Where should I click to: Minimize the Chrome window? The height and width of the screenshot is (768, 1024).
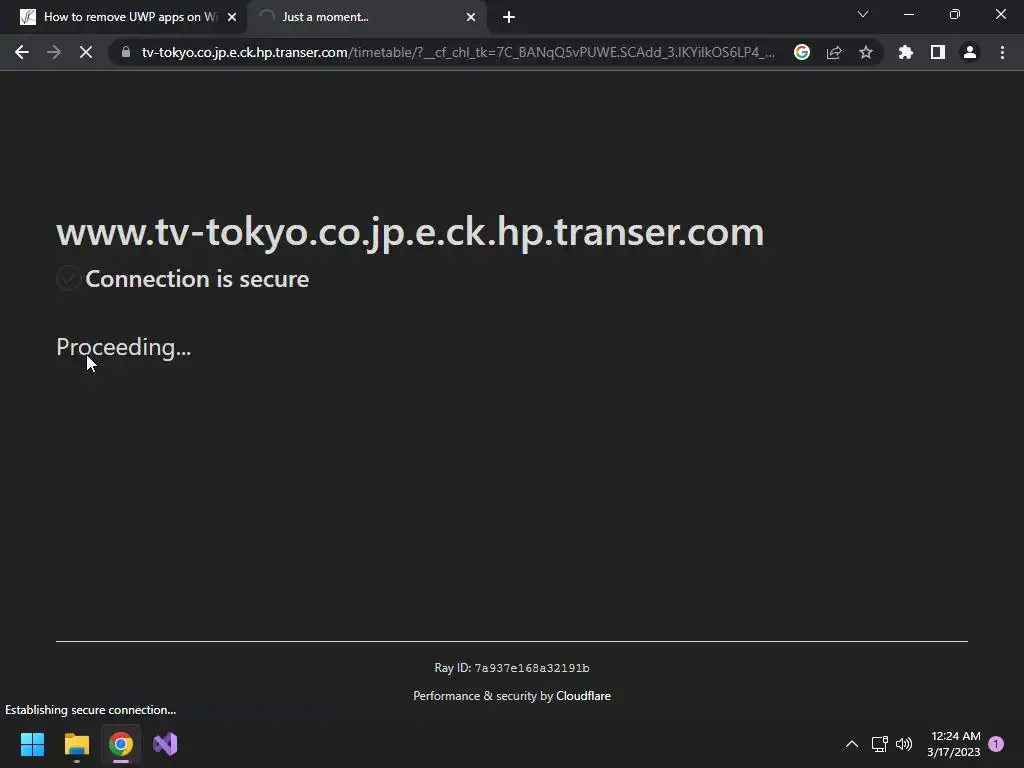tap(908, 14)
